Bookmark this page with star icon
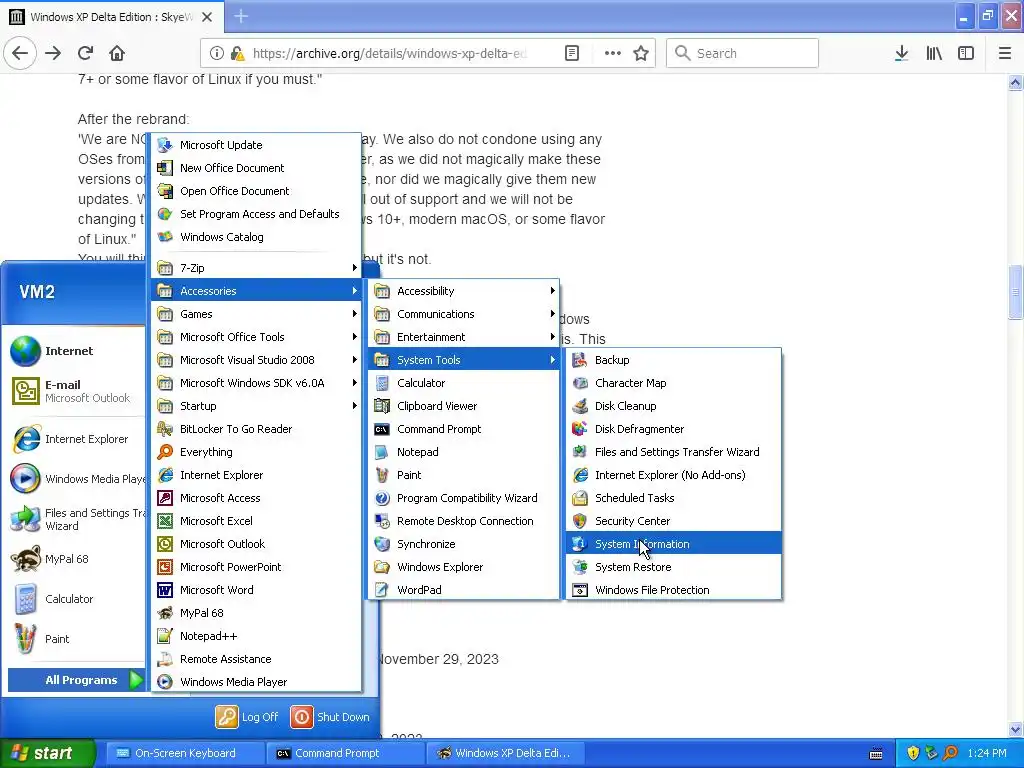 point(641,53)
